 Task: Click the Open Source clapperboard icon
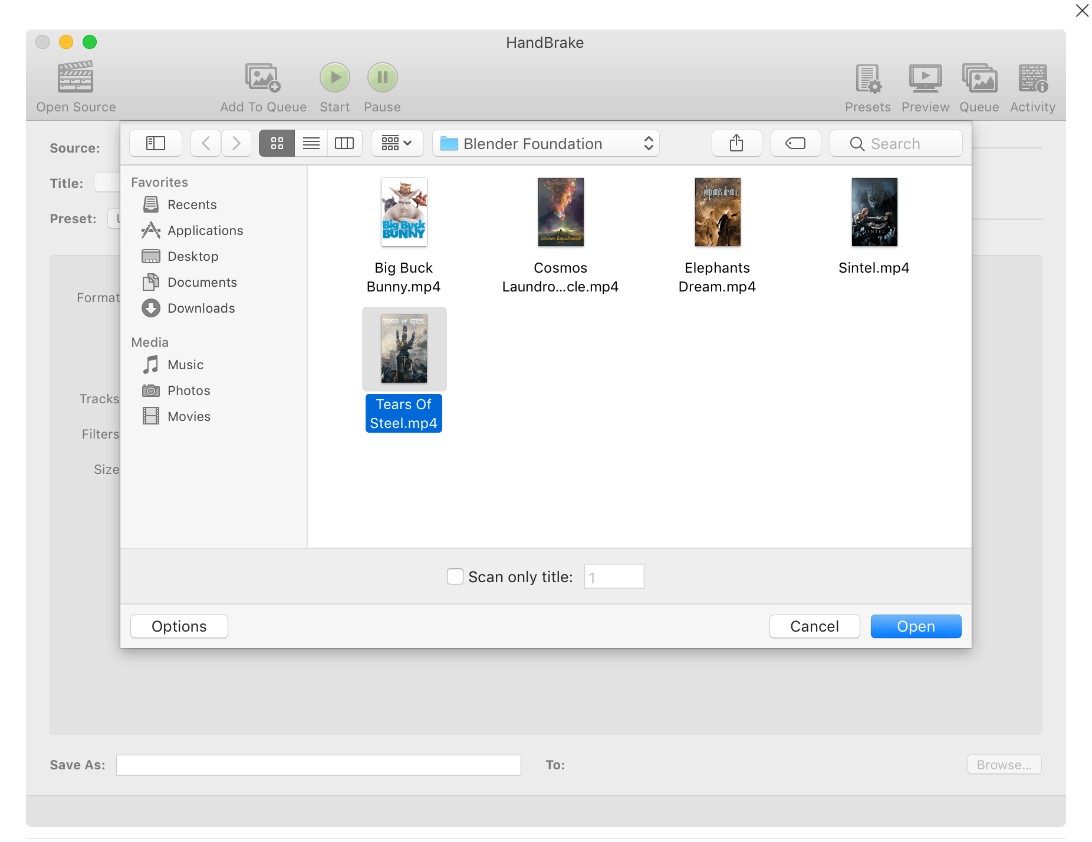coord(76,78)
